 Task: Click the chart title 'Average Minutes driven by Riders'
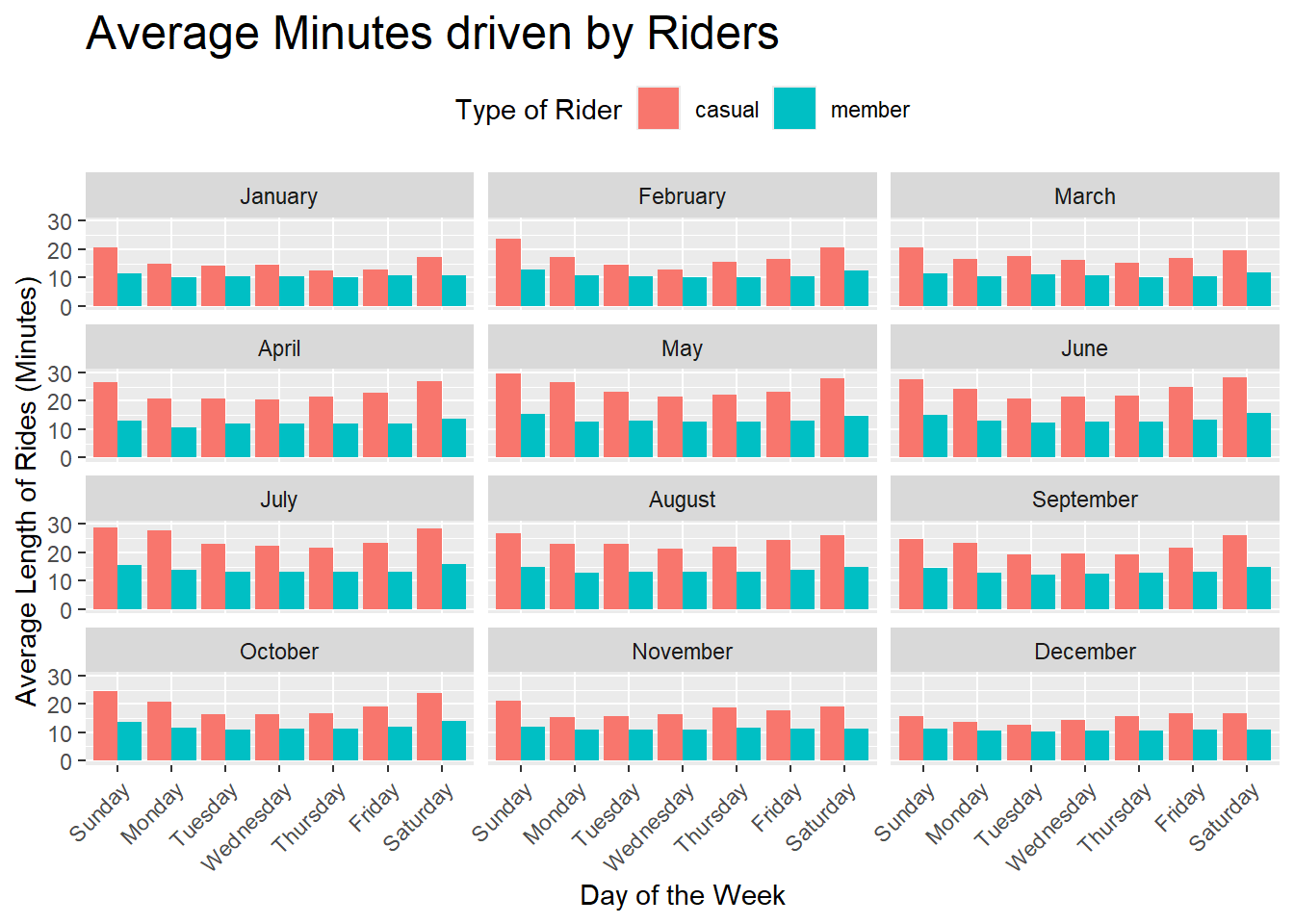coord(432,34)
